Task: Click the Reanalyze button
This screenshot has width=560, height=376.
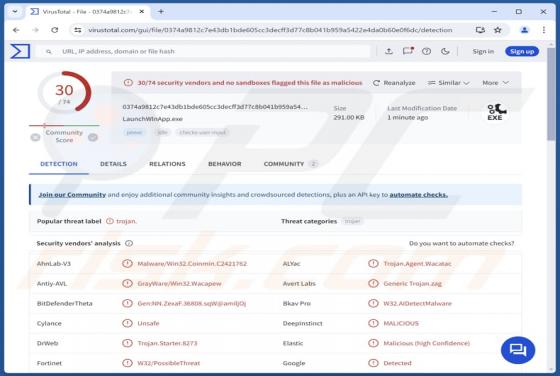Action: point(394,83)
